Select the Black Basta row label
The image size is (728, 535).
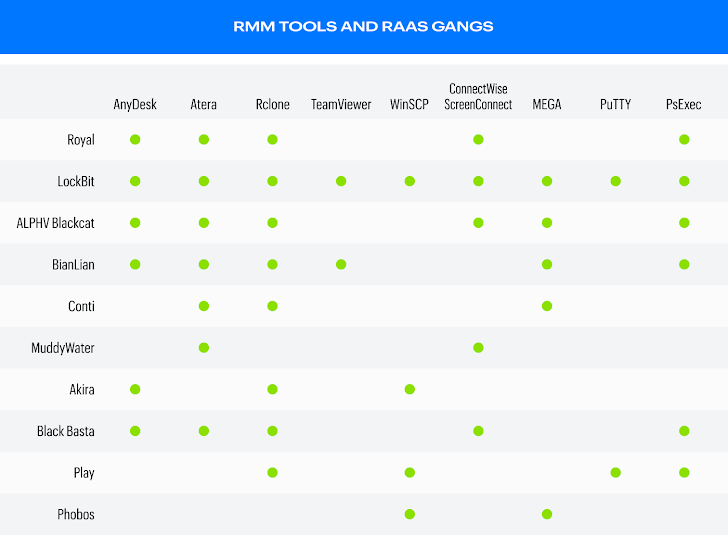pos(65,431)
